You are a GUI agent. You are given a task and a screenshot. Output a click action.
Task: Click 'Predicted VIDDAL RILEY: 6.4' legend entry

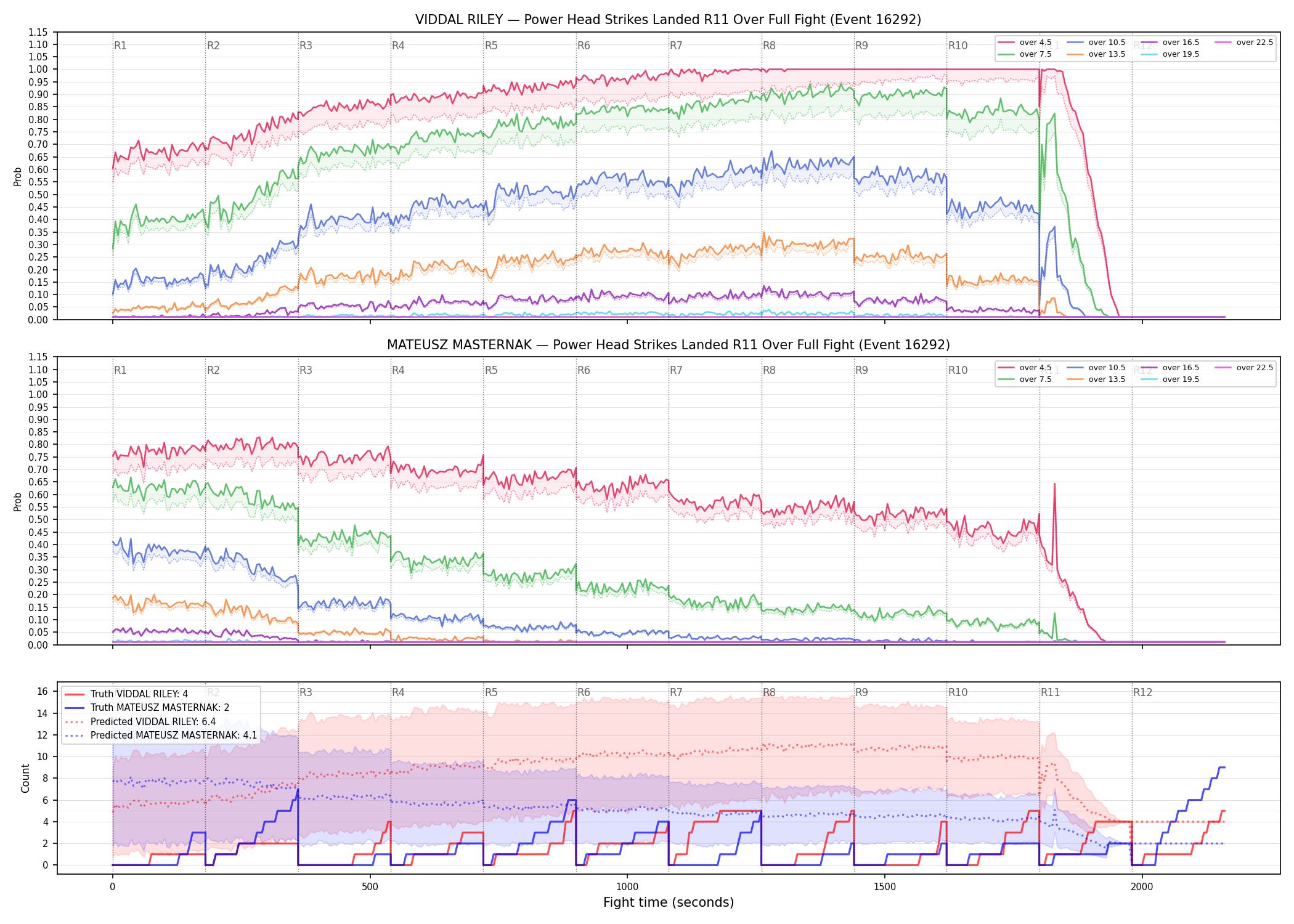coord(153,722)
